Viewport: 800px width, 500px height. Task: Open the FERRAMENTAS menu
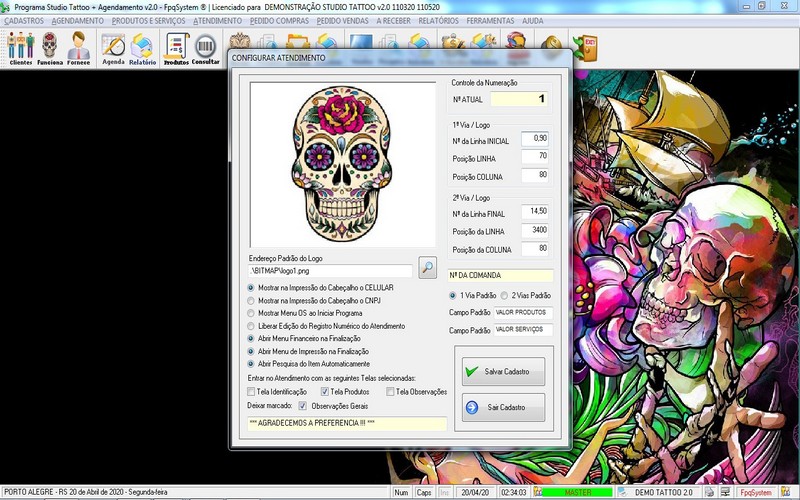[x=490, y=21]
